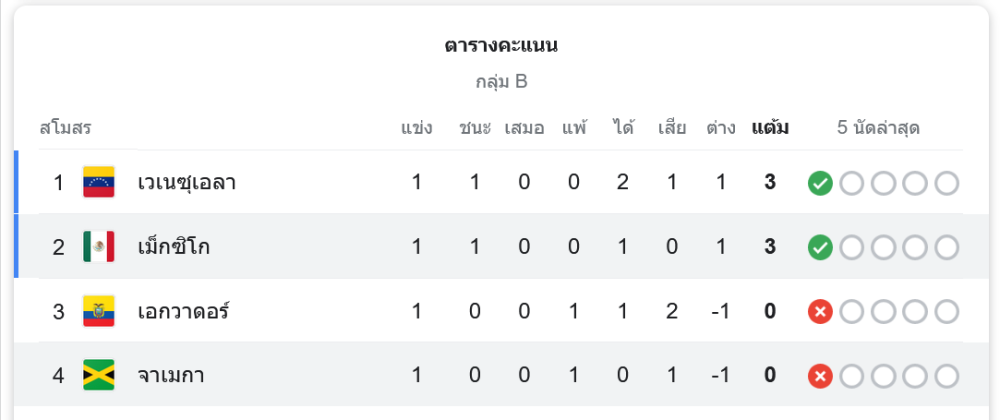Screen dimensions: 1000x420
Task: Click Venezuela's green win checkmark icon
Action: 820,183
